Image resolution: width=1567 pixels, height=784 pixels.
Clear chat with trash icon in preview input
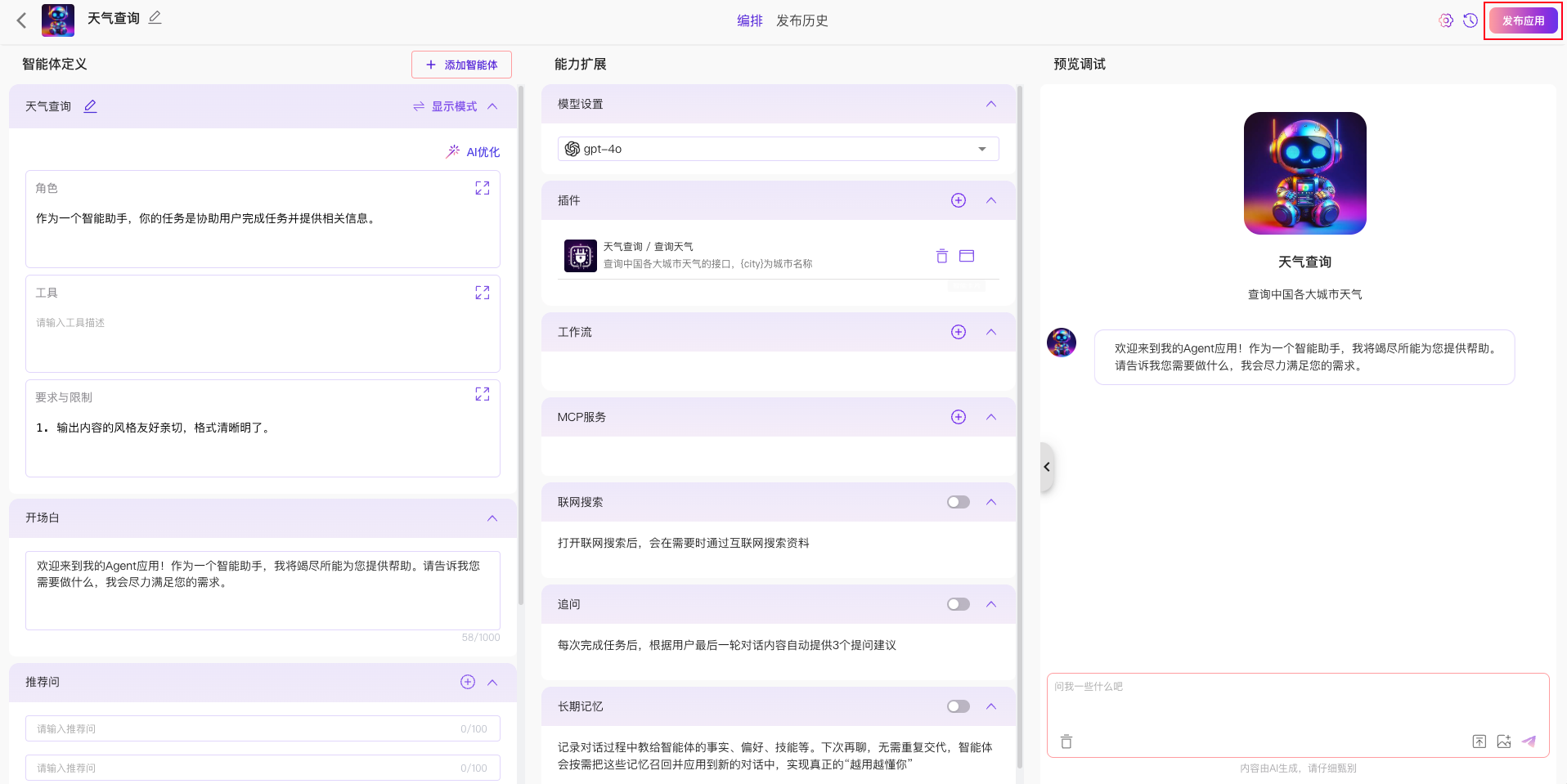click(x=1066, y=741)
